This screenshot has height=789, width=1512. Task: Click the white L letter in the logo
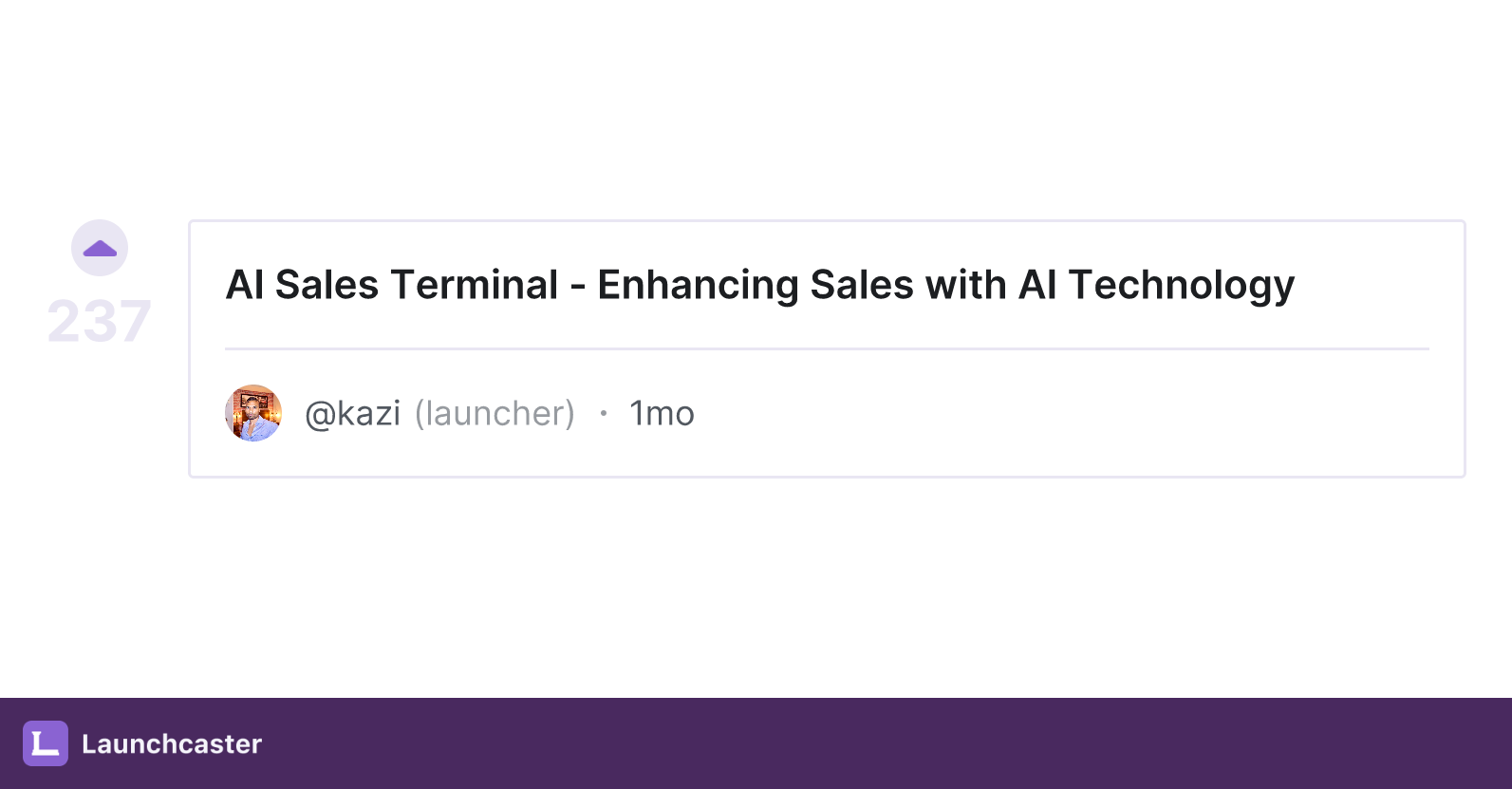(46, 743)
